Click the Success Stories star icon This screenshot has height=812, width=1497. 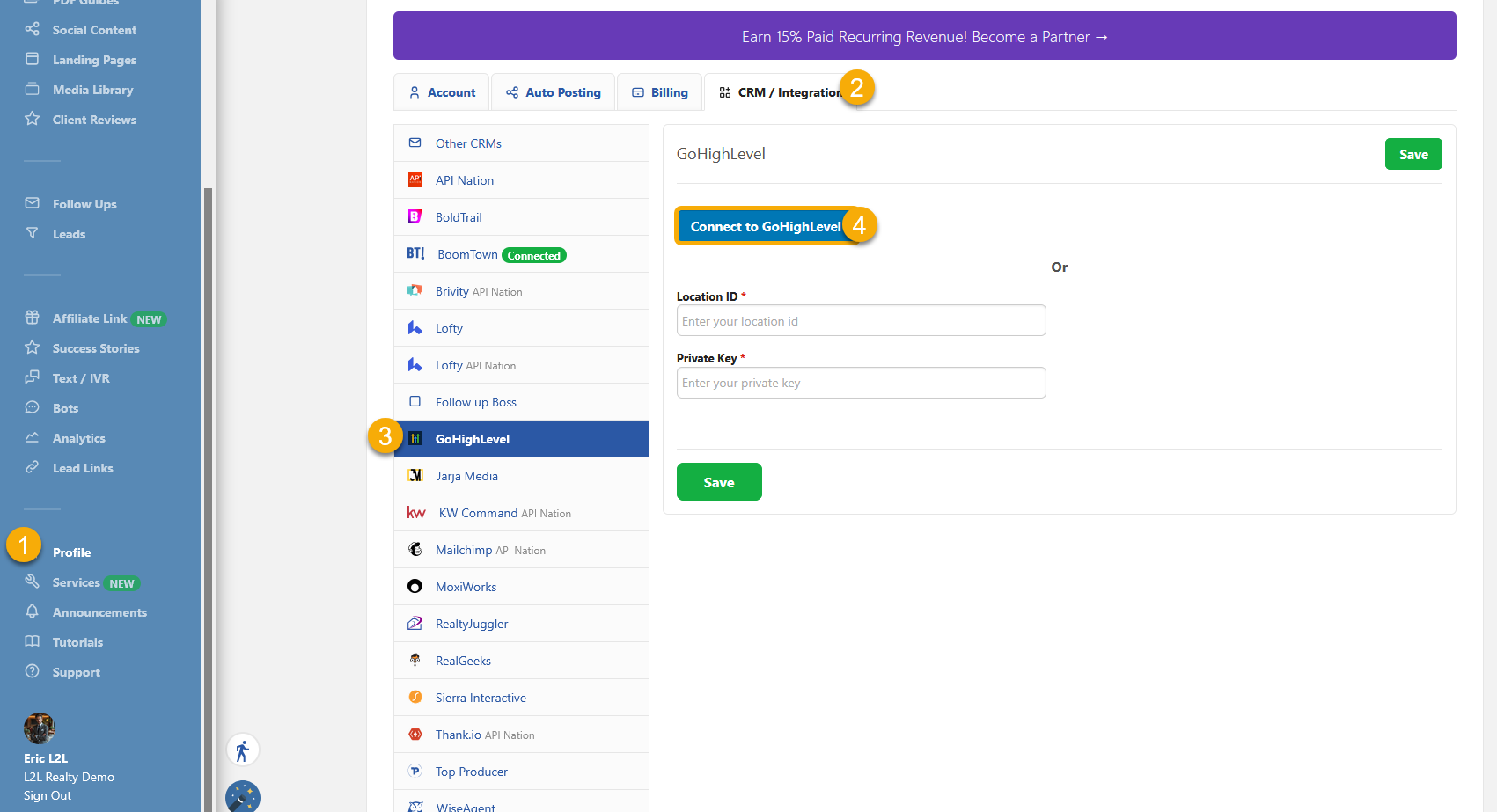(33, 347)
